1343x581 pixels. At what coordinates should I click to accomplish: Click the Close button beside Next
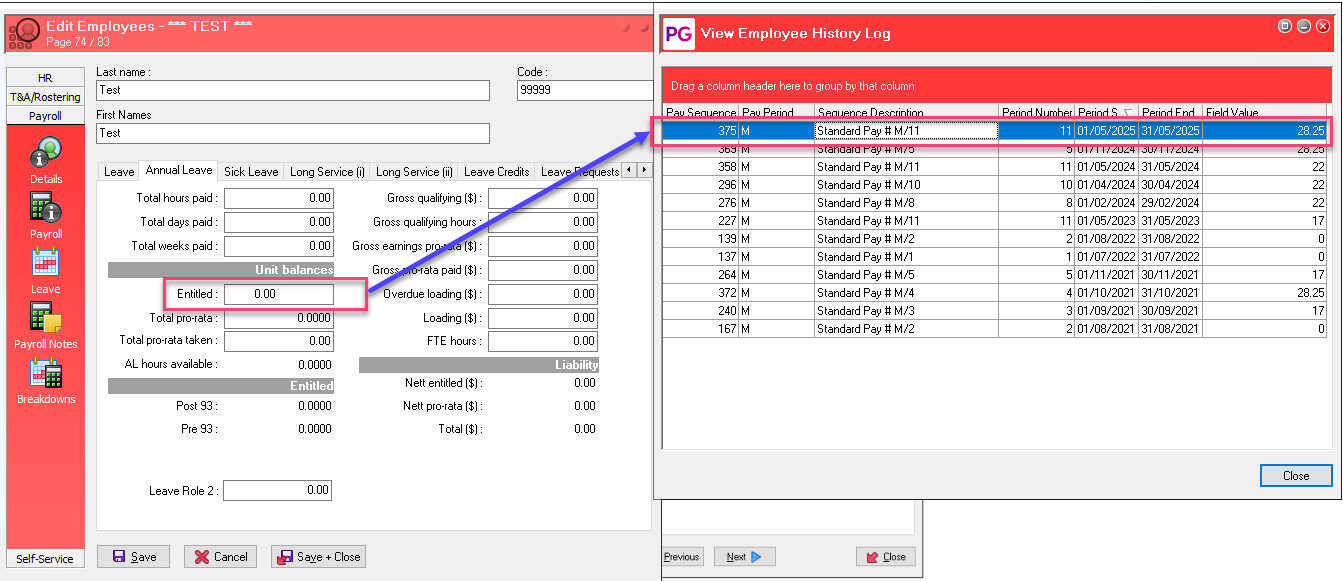[x=886, y=557]
